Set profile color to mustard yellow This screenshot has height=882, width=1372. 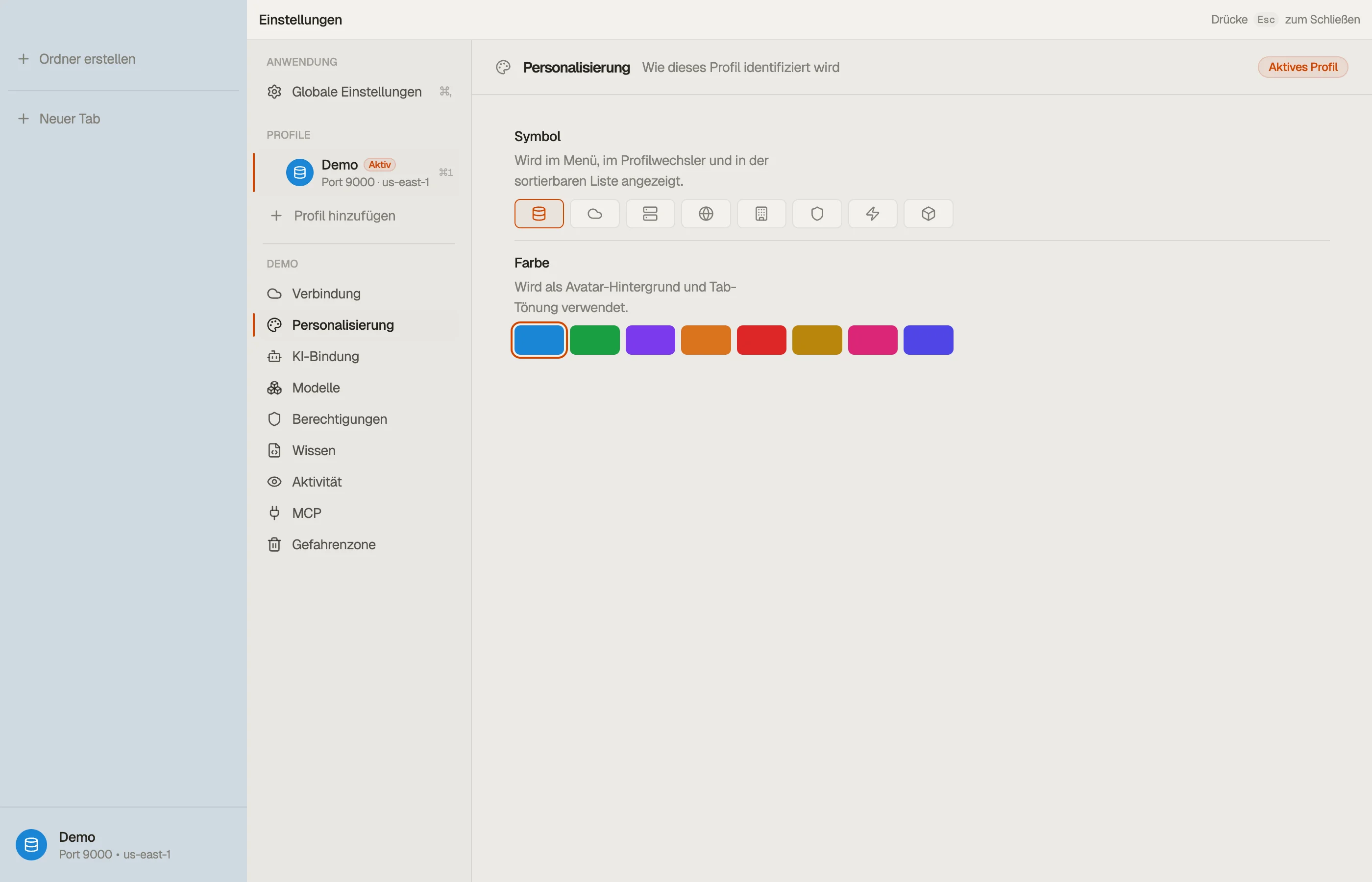(x=816, y=340)
